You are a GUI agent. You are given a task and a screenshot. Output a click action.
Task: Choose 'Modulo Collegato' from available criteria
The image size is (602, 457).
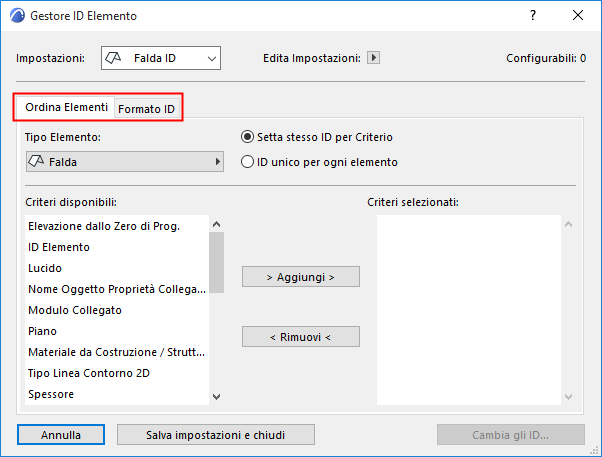[x=75, y=310]
